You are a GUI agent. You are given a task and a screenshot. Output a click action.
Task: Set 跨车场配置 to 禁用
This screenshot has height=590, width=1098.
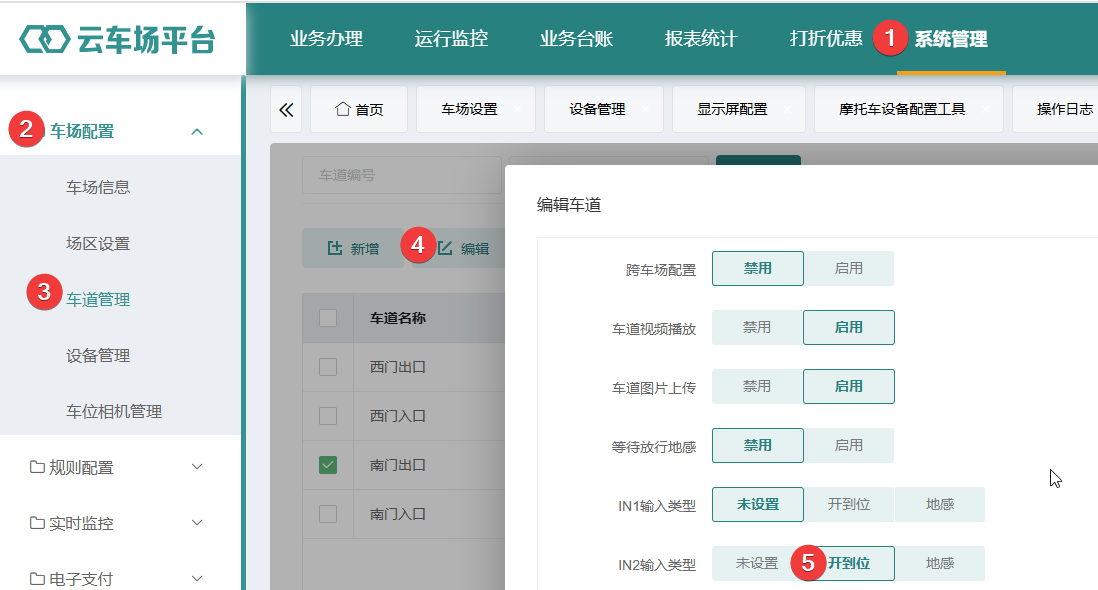coord(758,268)
